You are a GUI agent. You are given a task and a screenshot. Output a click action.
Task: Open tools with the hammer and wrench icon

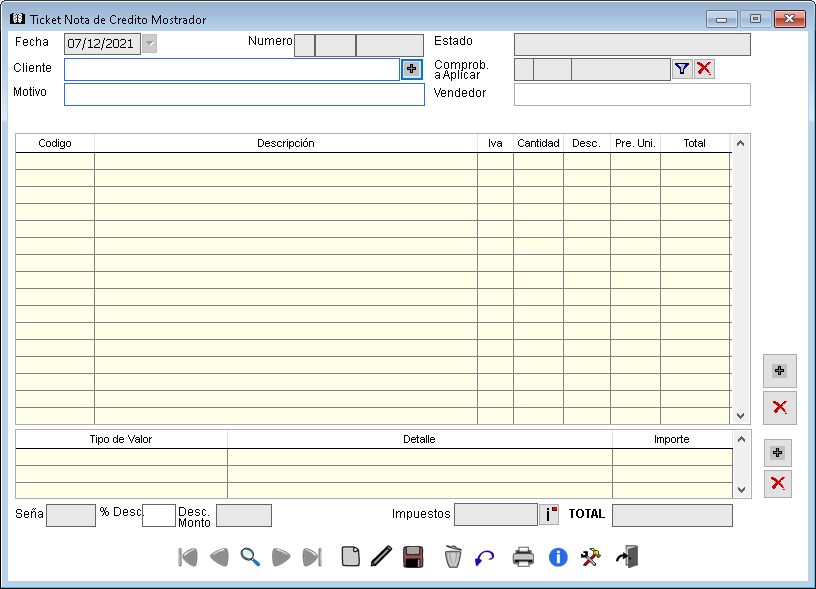(x=590, y=557)
